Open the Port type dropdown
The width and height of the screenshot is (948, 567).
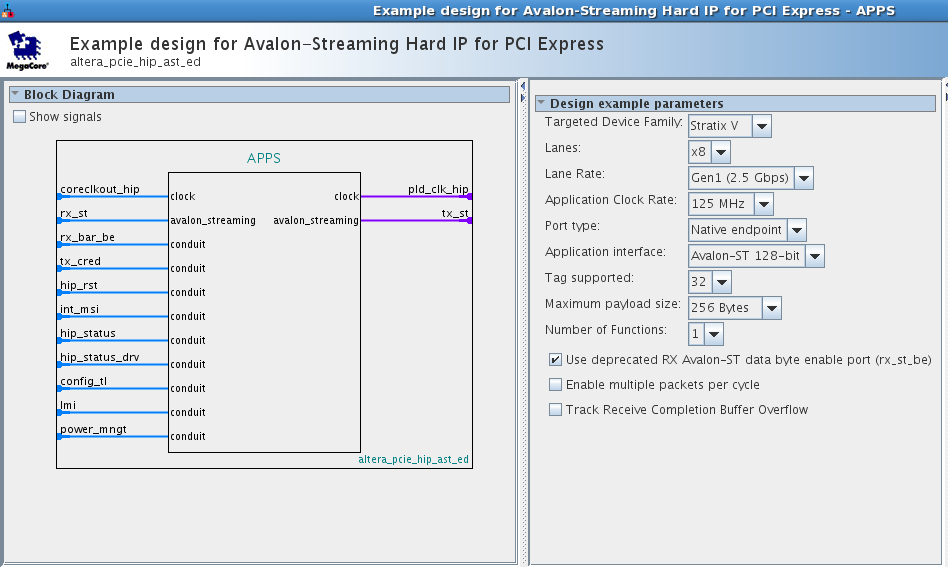click(796, 230)
